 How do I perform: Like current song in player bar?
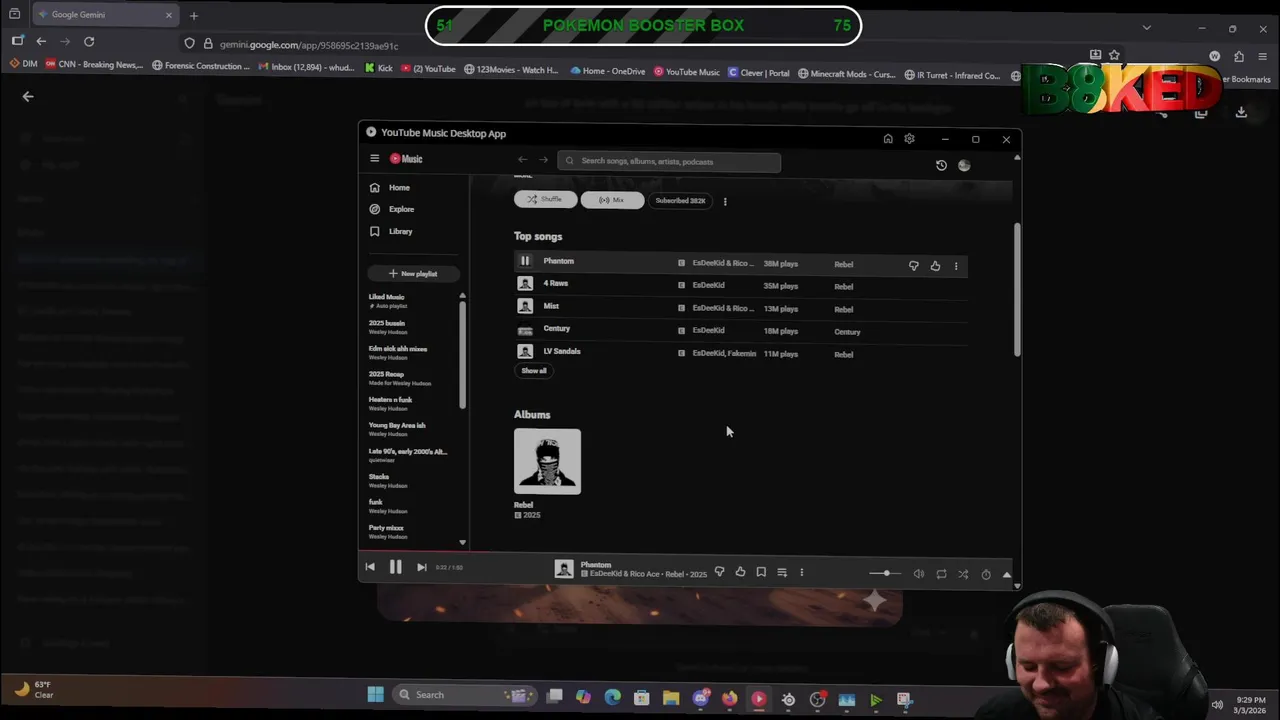coord(740,572)
